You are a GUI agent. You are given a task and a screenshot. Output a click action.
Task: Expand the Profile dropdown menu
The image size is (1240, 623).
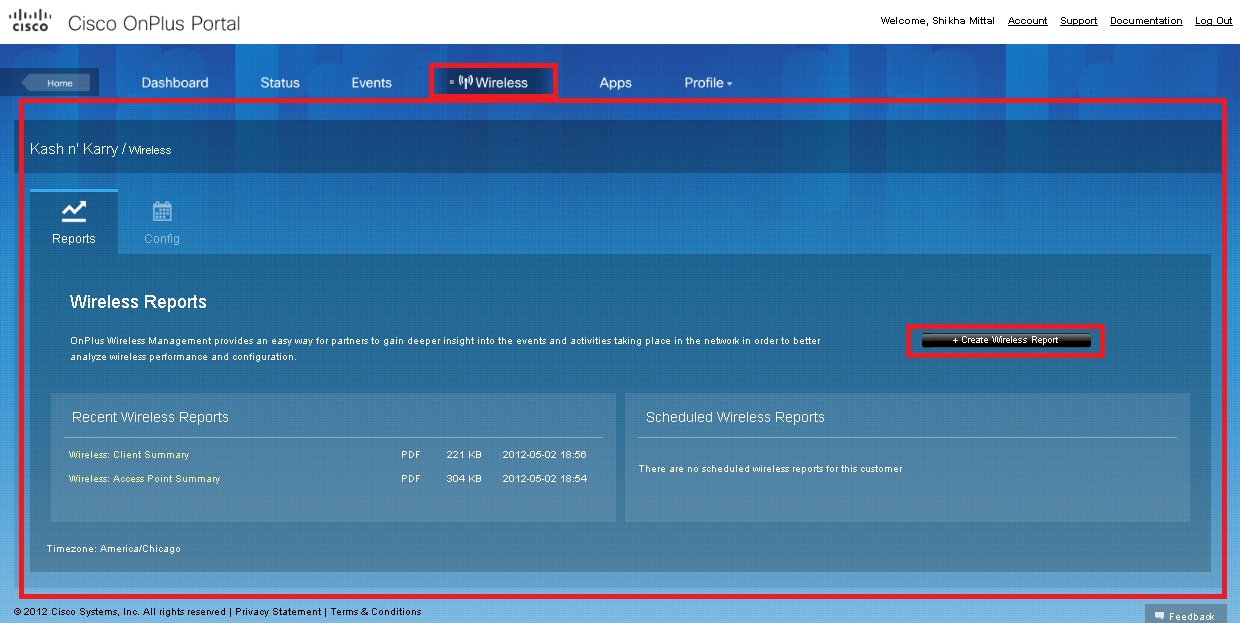pos(708,83)
